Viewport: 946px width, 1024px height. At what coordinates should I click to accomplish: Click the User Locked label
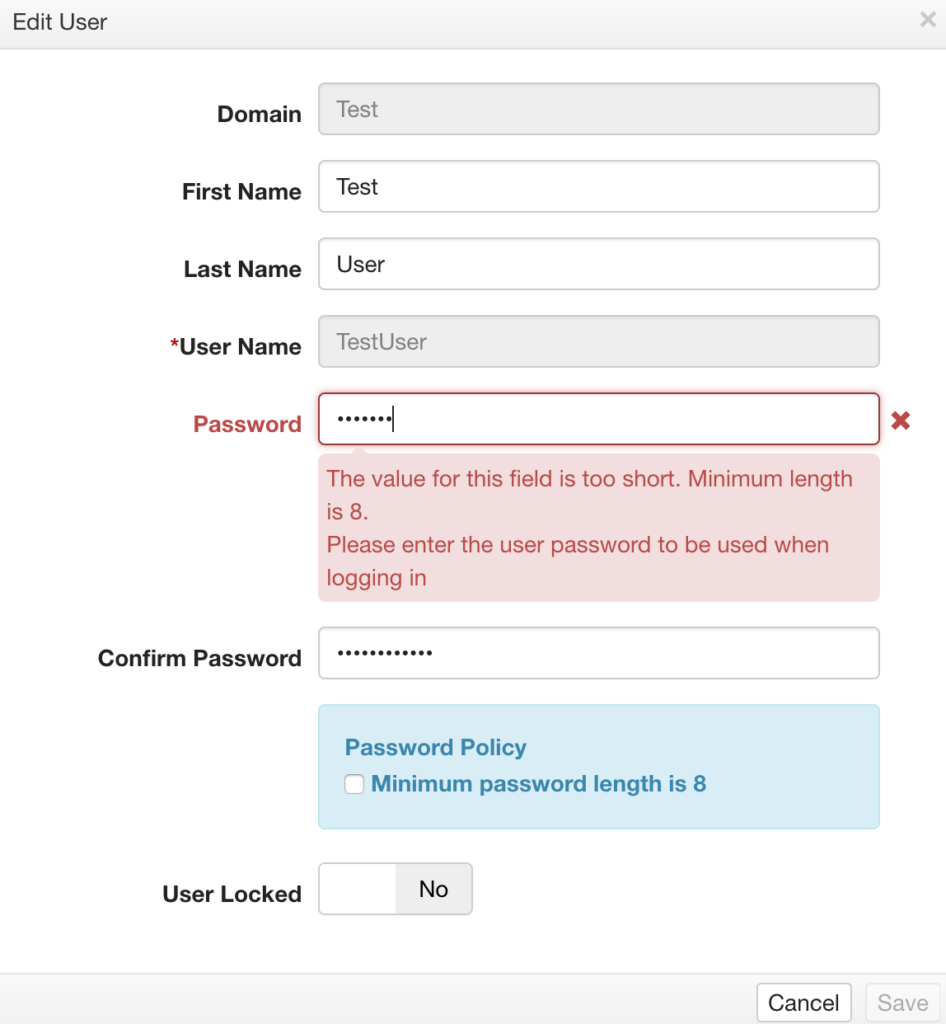click(x=232, y=894)
